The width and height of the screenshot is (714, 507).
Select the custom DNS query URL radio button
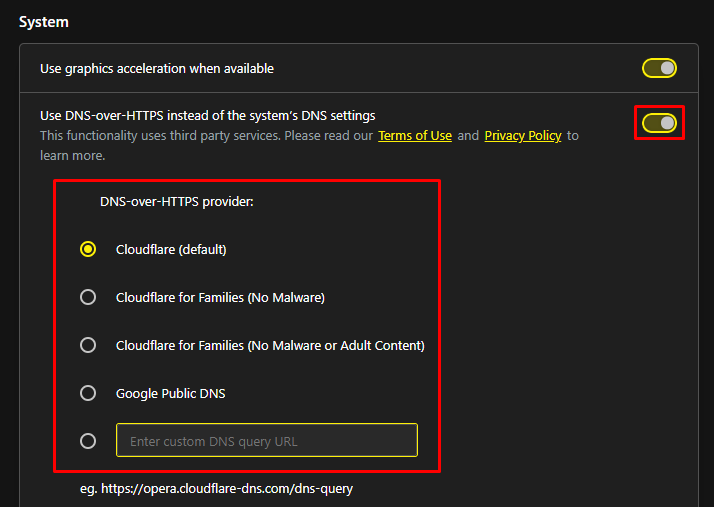click(x=88, y=441)
